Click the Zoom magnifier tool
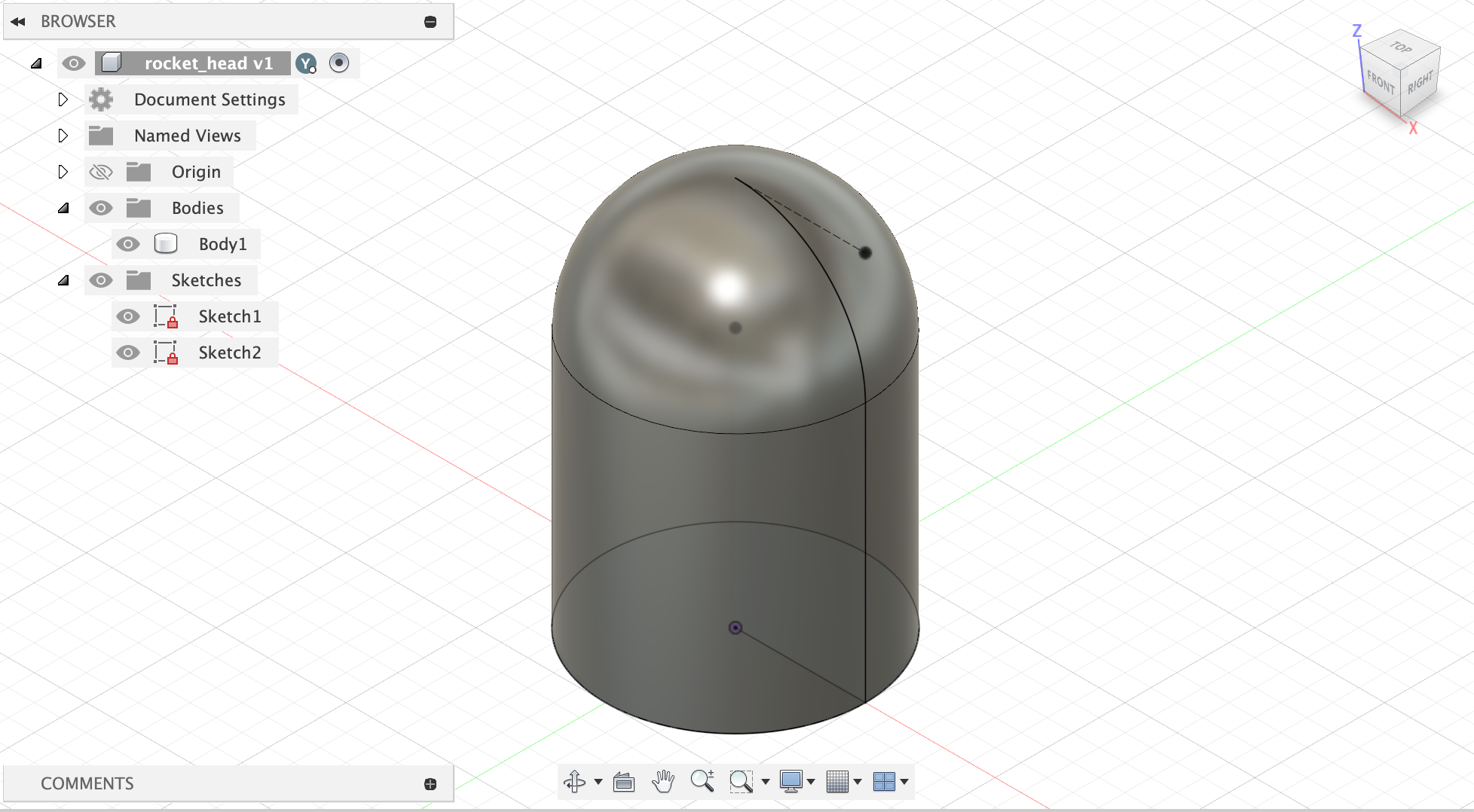 (702, 781)
